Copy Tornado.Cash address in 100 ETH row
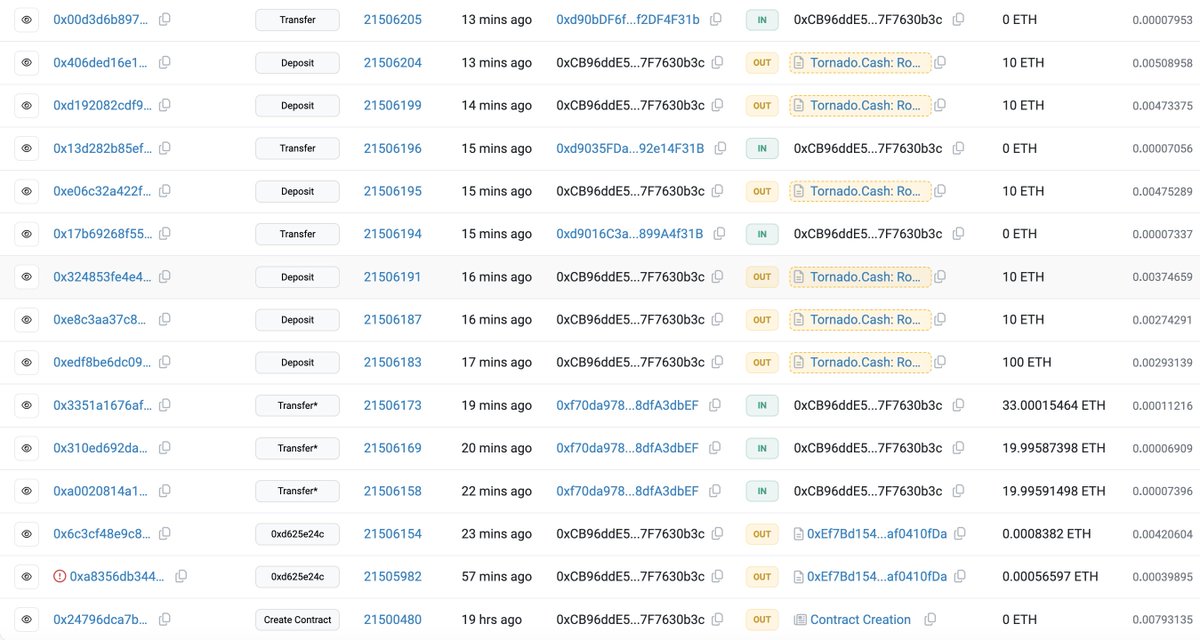This screenshot has height=640, width=1200. [x=940, y=362]
